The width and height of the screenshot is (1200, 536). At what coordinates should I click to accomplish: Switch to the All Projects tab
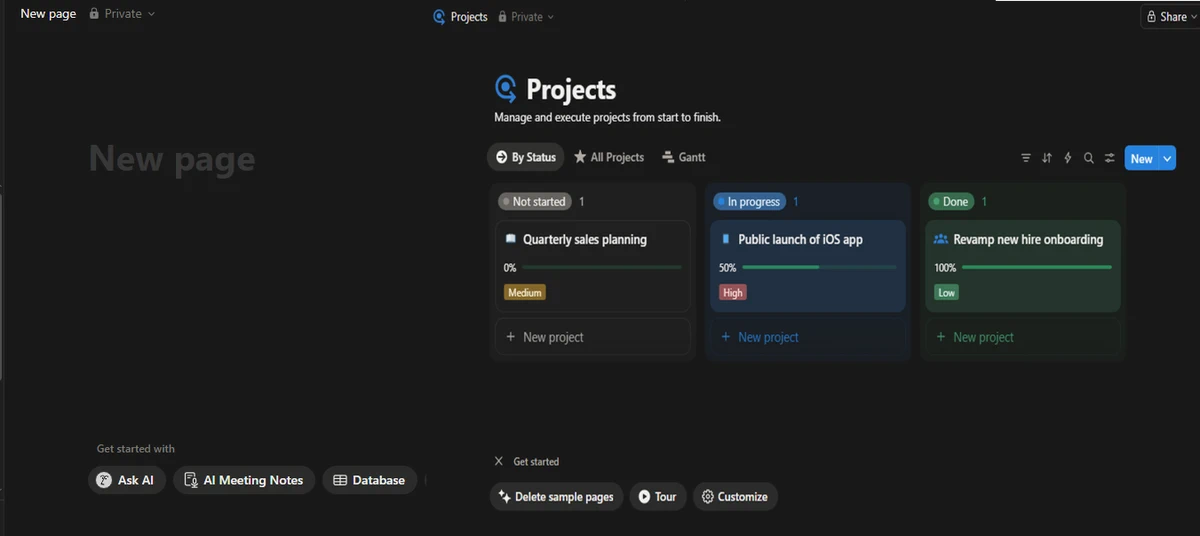pyautogui.click(x=609, y=157)
